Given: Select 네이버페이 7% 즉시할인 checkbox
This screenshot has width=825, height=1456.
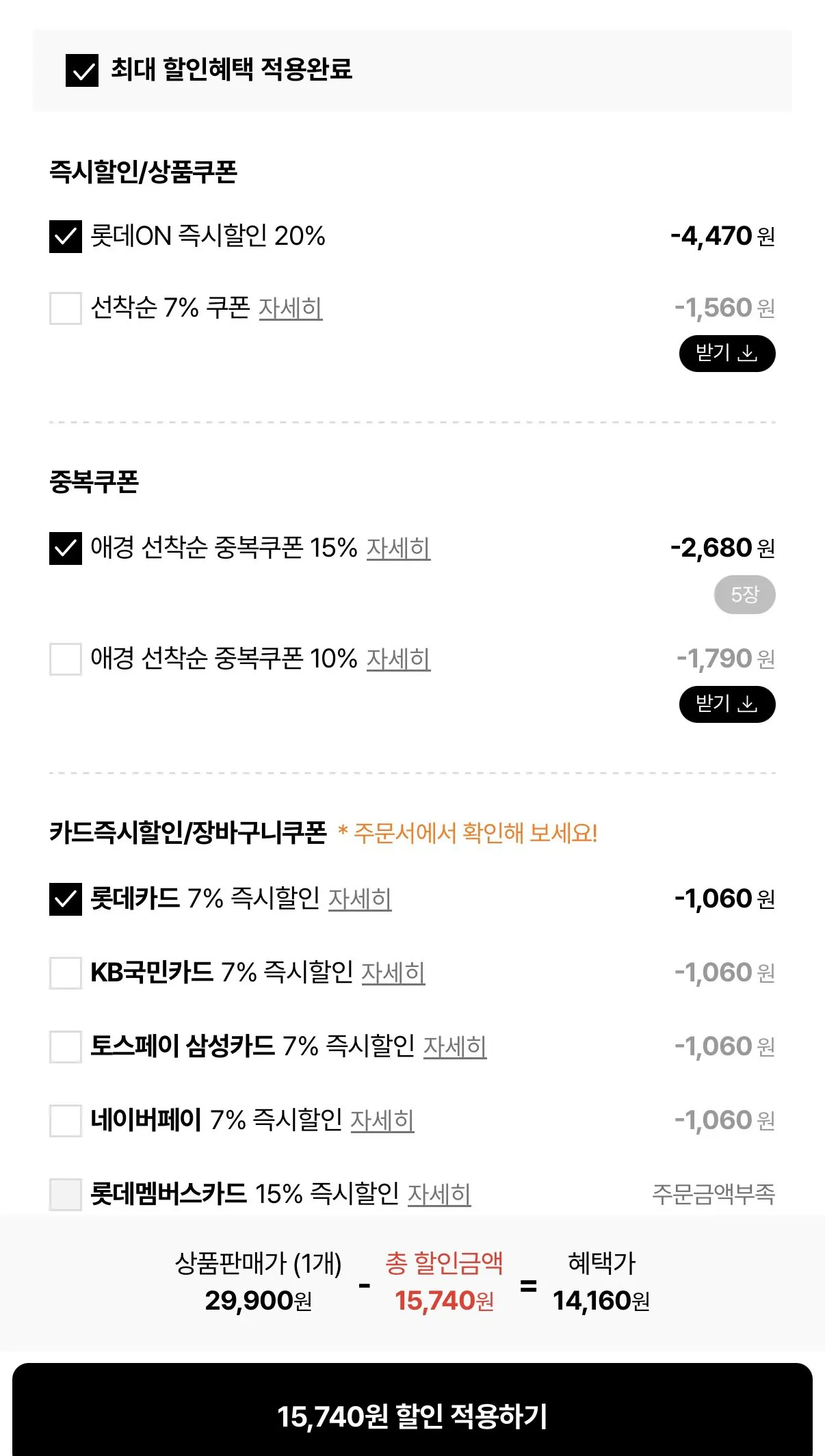Looking at the screenshot, I should coord(66,1121).
